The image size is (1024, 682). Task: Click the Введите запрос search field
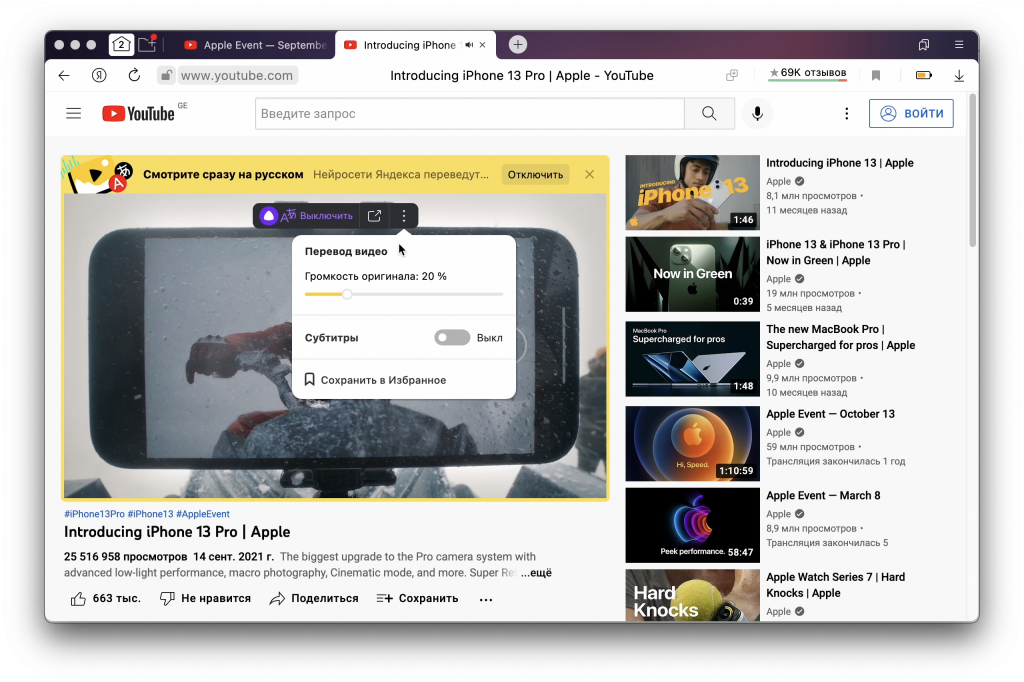click(469, 114)
